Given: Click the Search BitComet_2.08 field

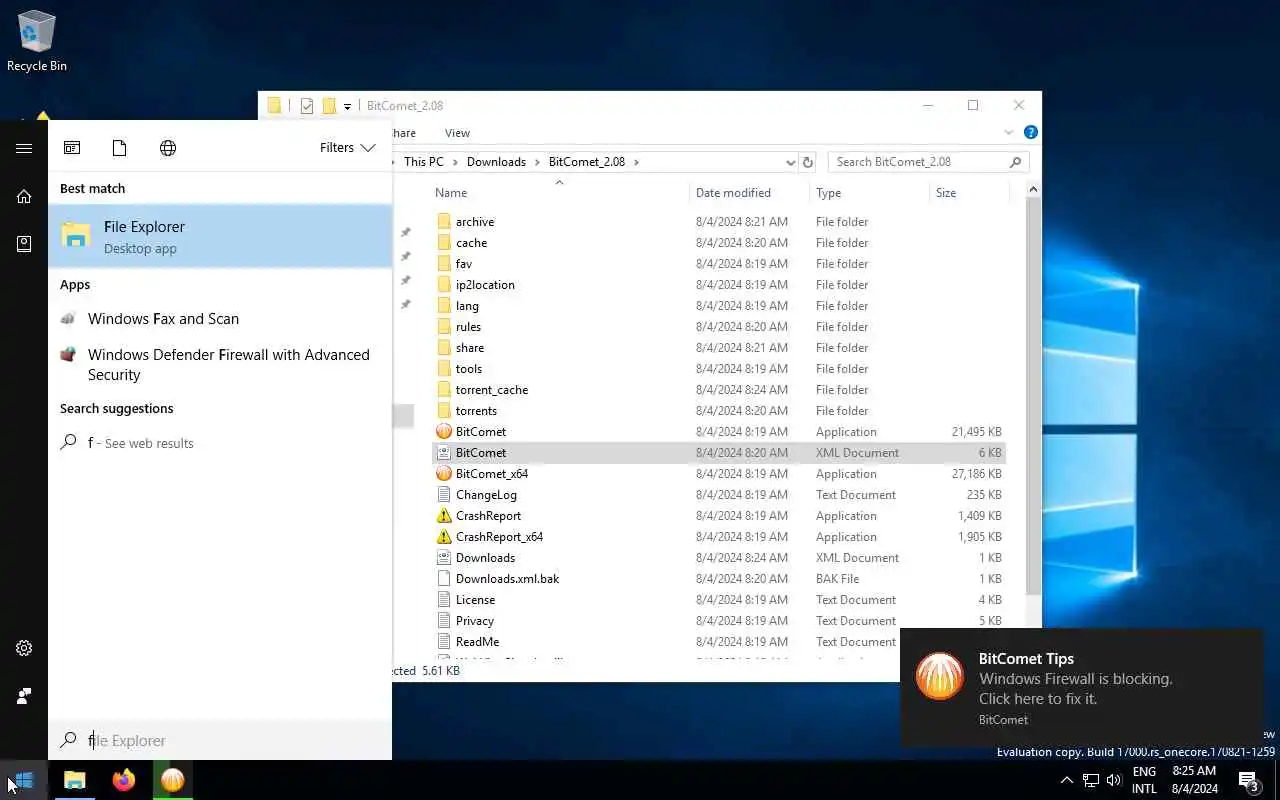Looking at the screenshot, I should click(928, 162).
